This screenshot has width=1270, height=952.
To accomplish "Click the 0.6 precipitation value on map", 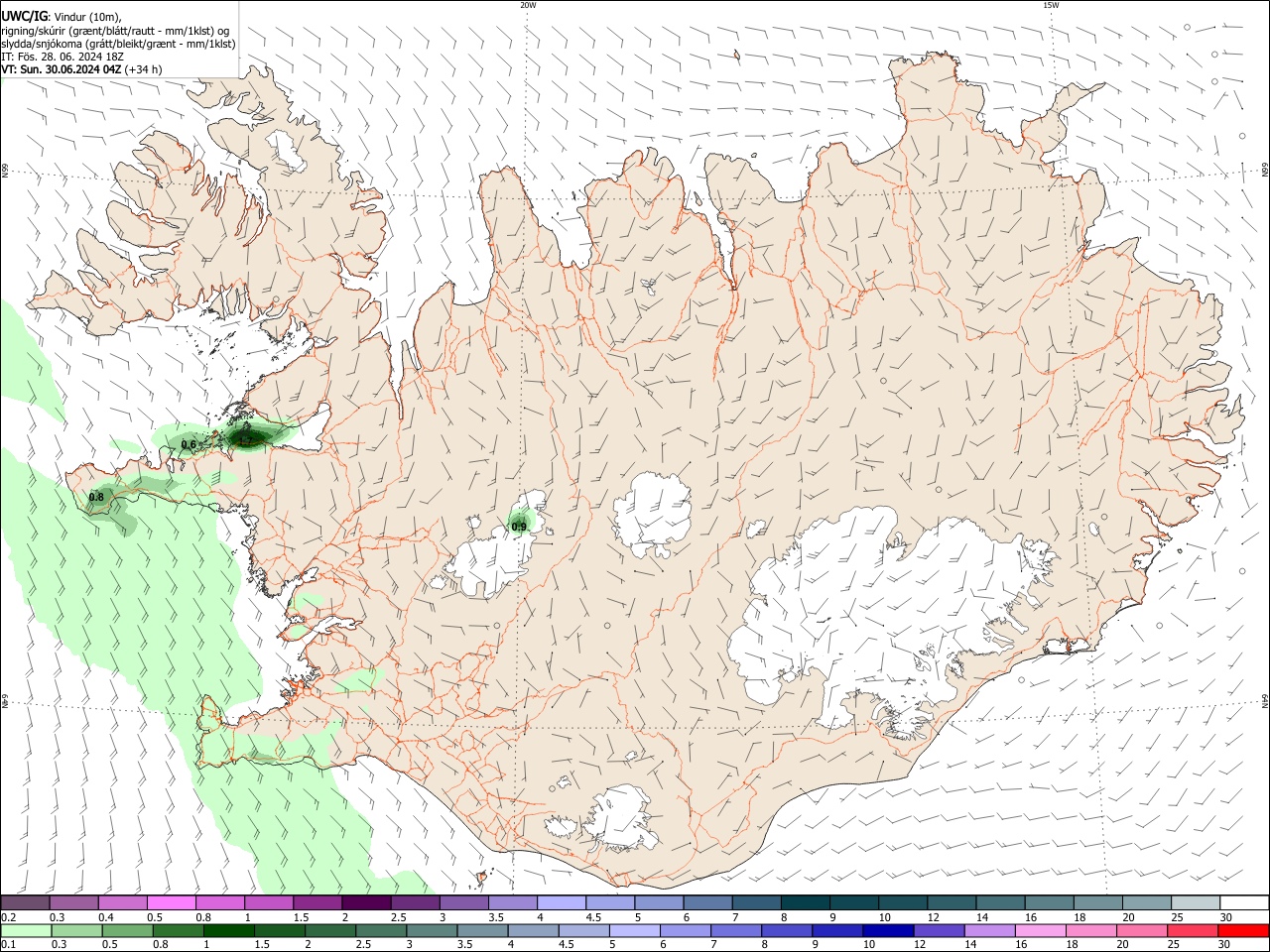I will point(189,445).
